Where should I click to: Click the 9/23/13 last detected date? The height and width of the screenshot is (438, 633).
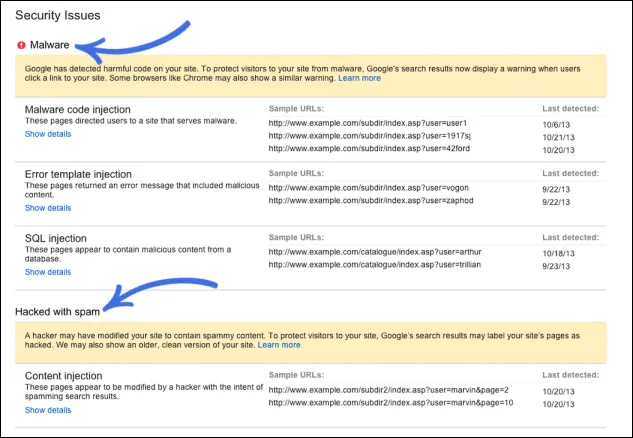(556, 266)
